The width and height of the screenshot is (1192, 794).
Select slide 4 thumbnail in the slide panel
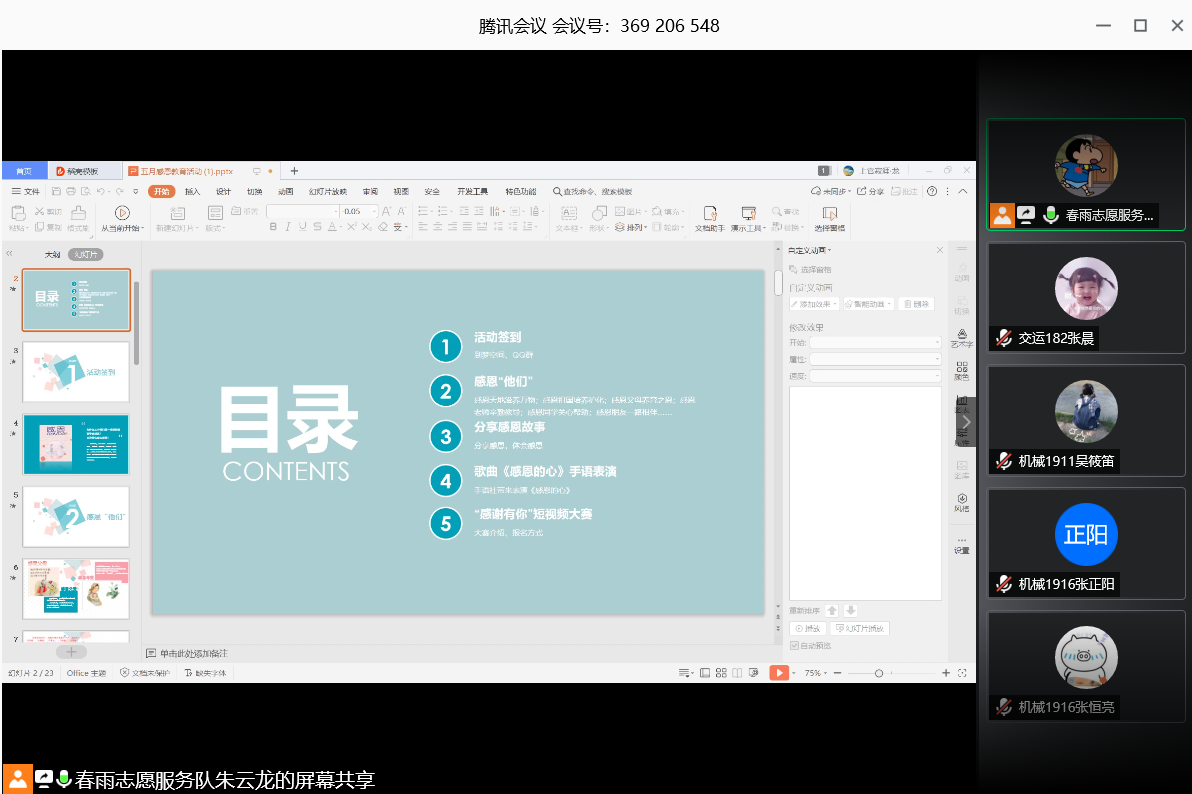pos(76,444)
